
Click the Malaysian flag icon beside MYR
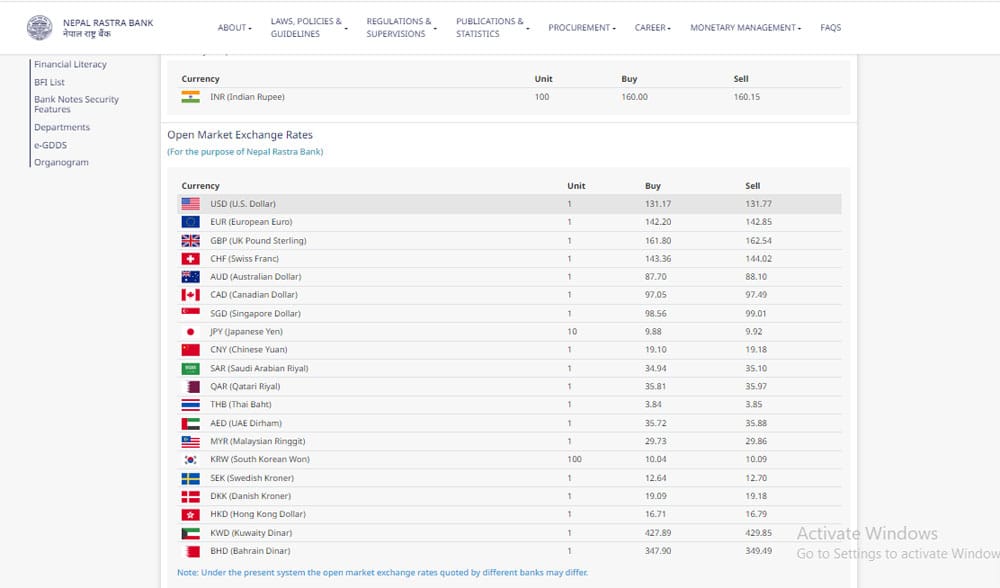click(190, 441)
